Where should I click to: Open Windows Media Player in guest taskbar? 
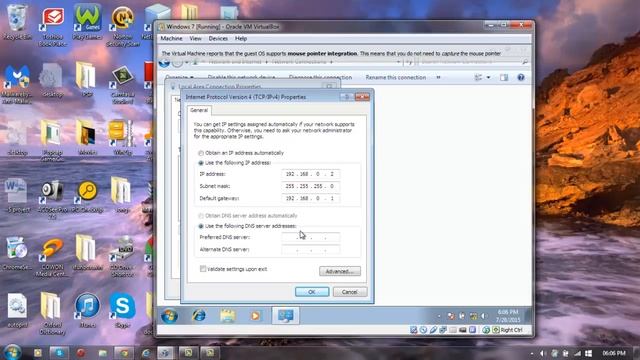click(256, 316)
